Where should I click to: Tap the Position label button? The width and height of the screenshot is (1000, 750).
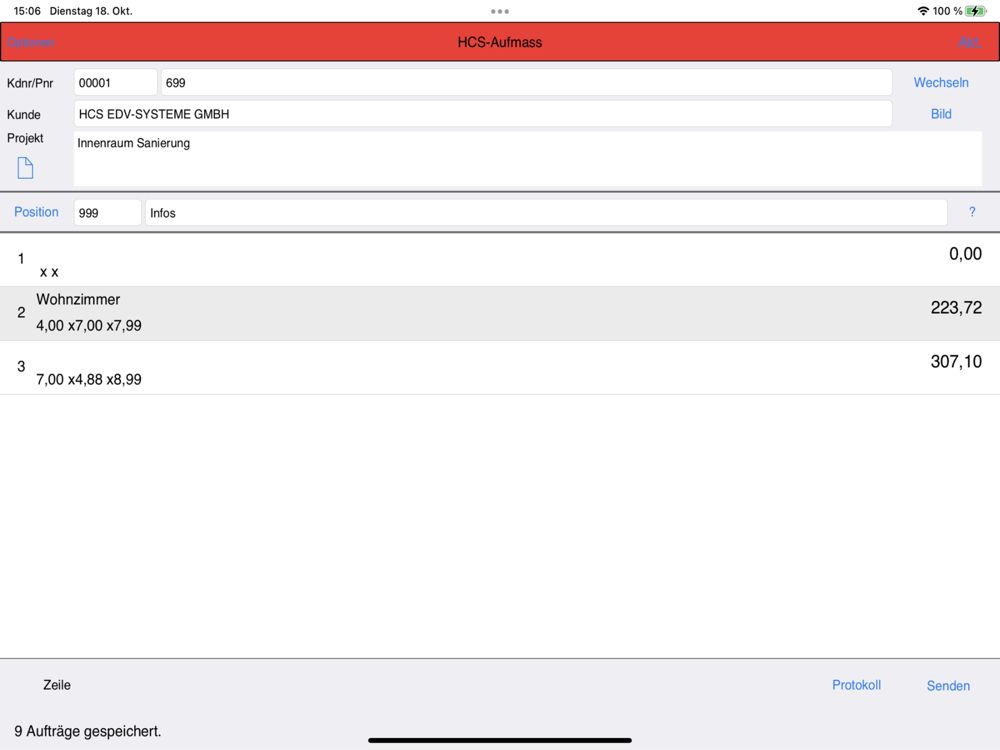click(x=36, y=212)
